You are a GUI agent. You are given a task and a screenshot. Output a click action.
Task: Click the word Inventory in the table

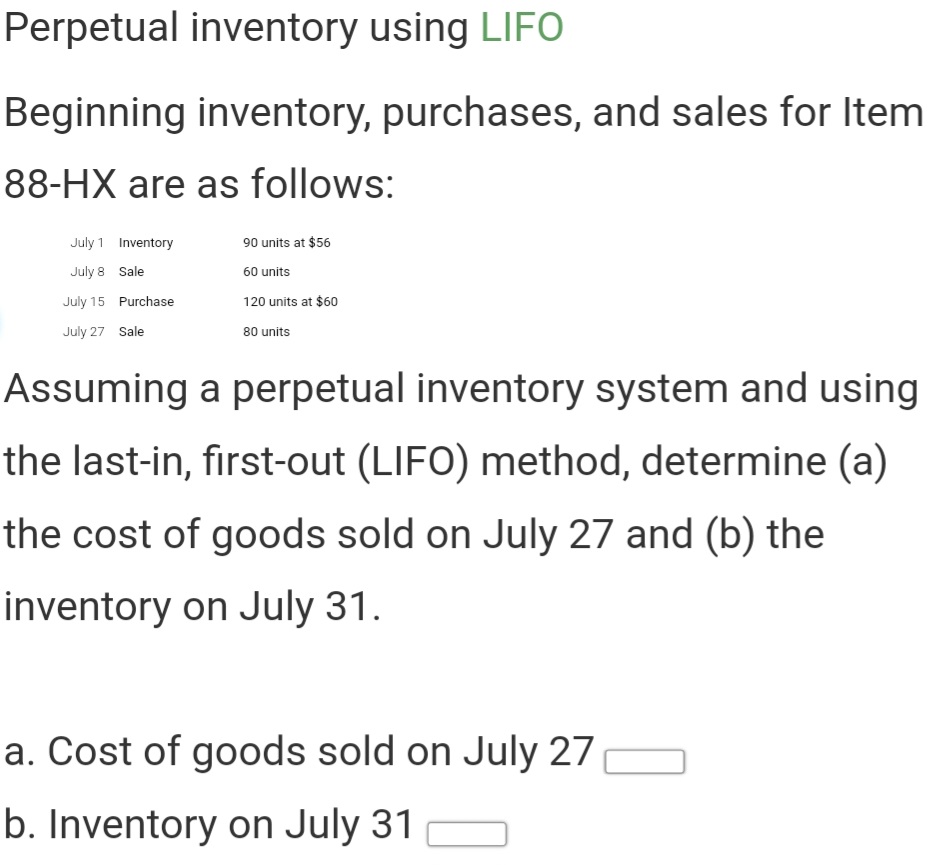145,242
